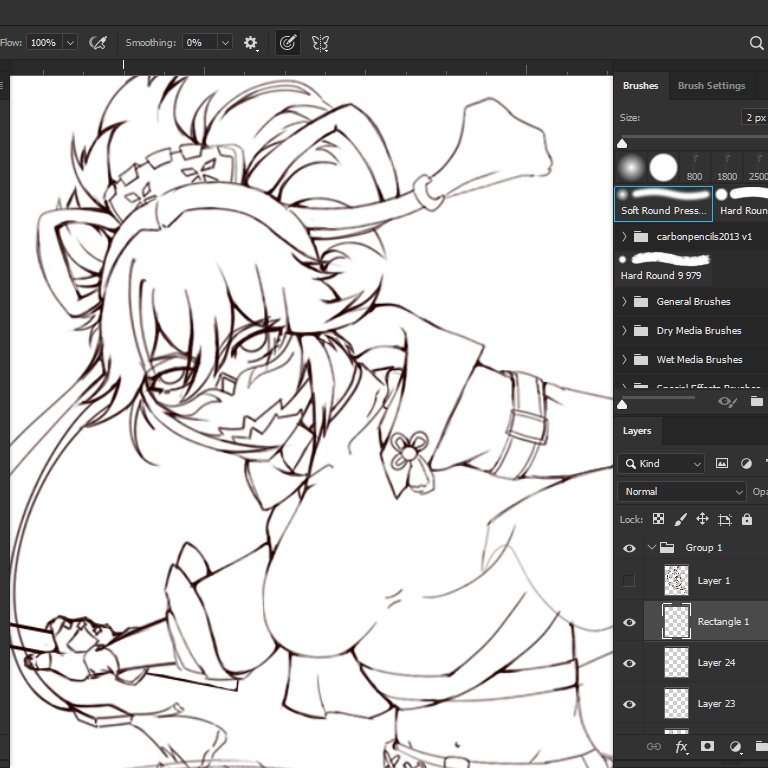This screenshot has height=768, width=768.
Task: Open the Flow percentage dropdown arrow
Action: pos(71,43)
